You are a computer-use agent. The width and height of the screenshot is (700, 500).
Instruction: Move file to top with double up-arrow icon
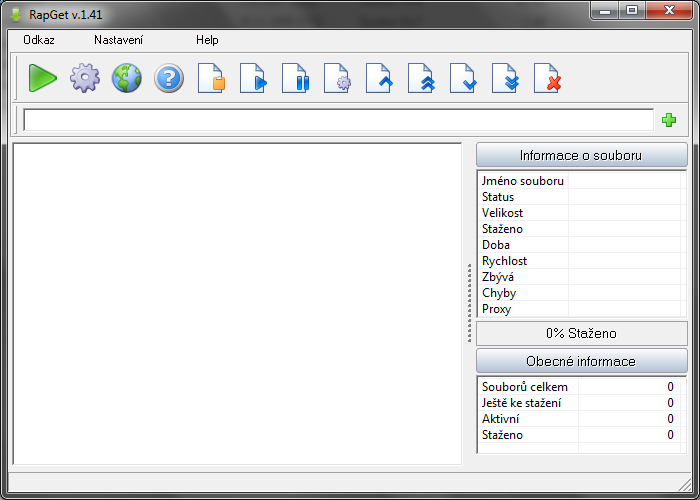[x=421, y=78]
